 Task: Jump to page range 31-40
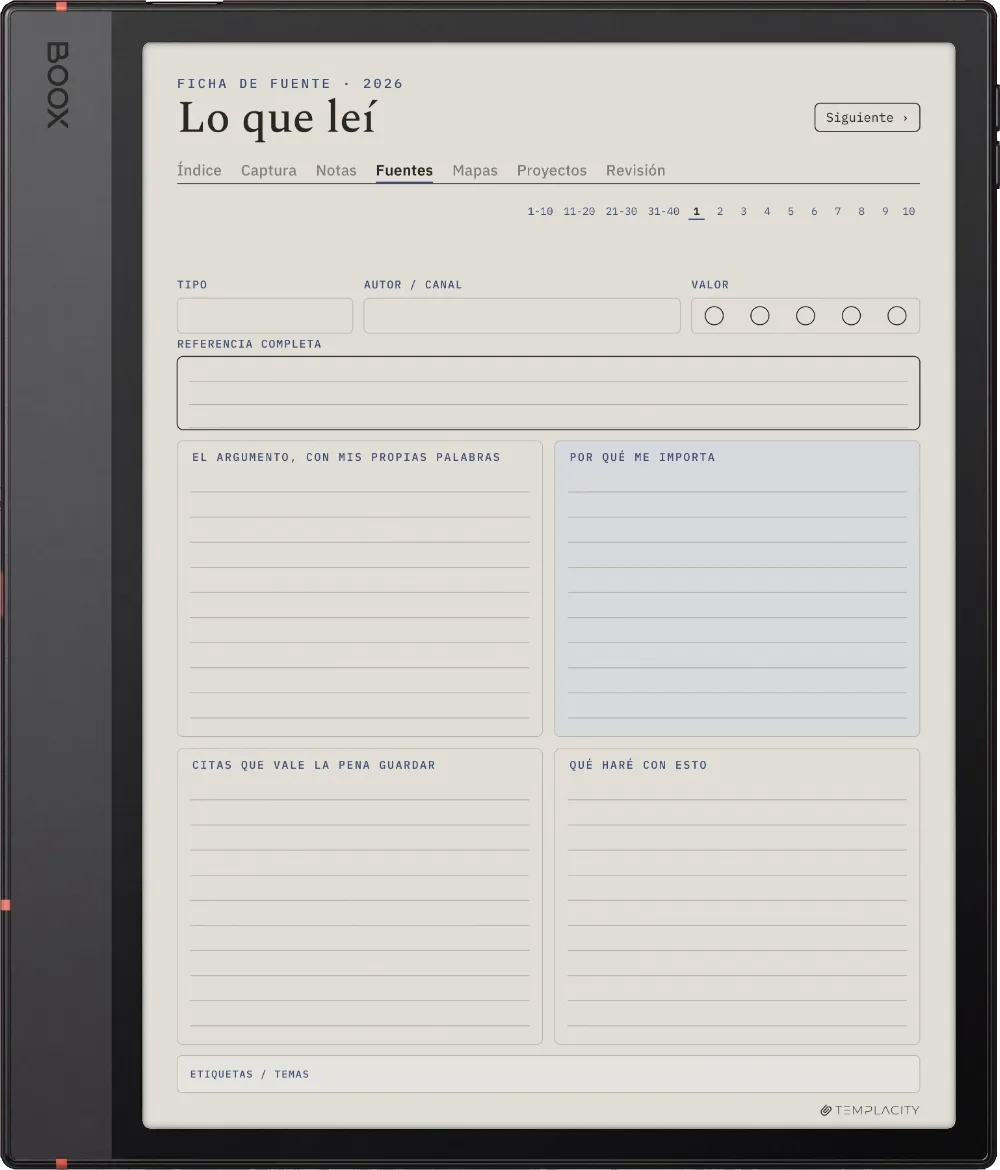pyautogui.click(x=663, y=212)
